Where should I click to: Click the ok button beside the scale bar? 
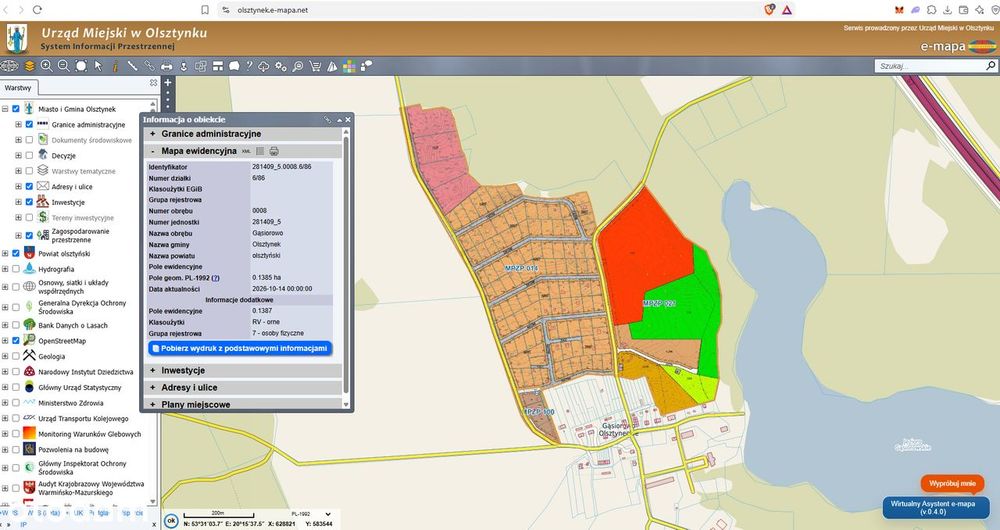tap(171, 520)
